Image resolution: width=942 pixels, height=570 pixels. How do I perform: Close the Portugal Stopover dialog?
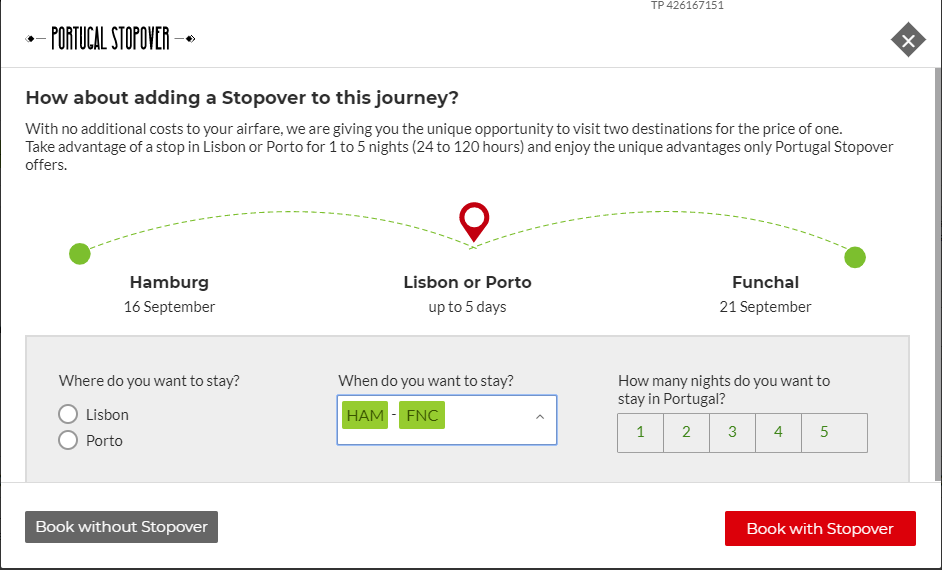tap(908, 40)
